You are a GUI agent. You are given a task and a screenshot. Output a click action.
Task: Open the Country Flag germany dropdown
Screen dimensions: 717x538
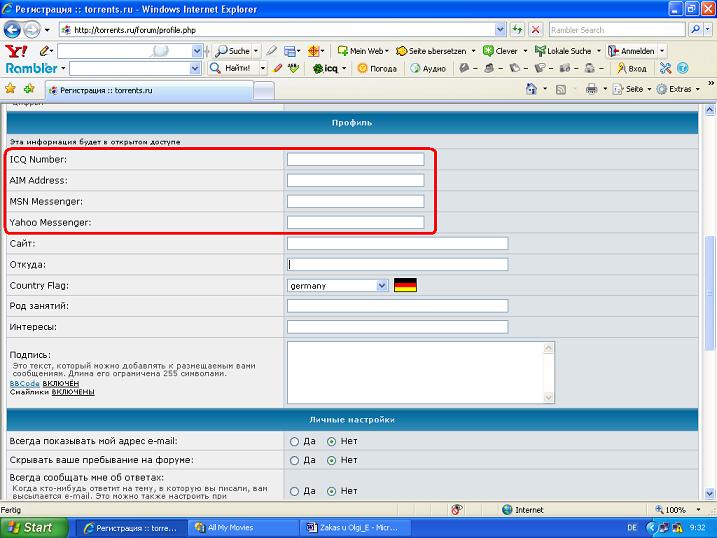382,286
